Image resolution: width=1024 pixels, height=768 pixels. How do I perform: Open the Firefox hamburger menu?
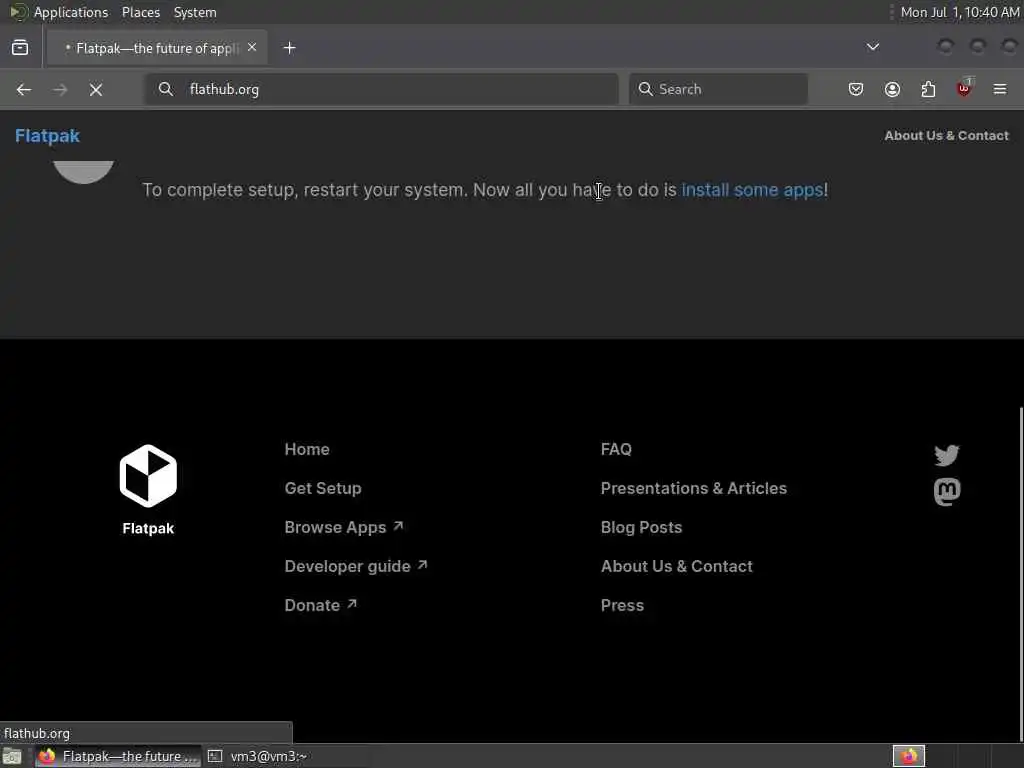tap(1000, 89)
